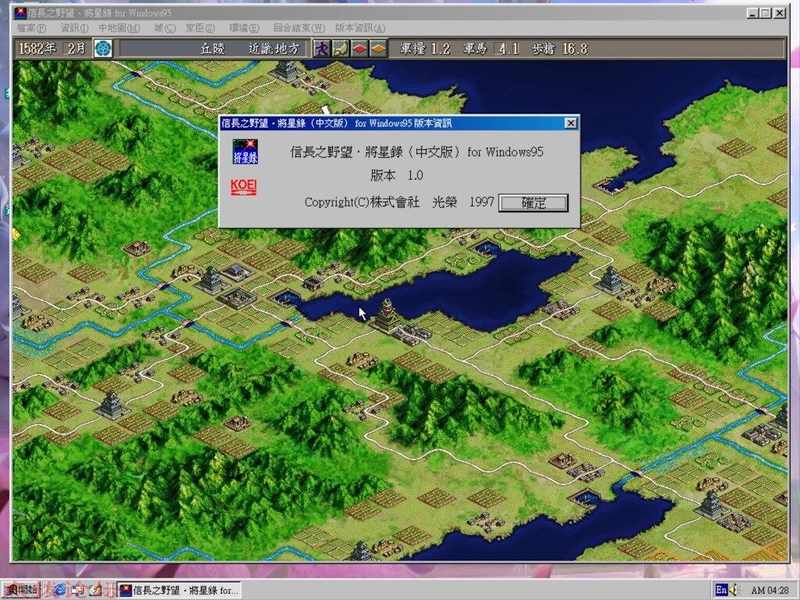Open the 城(C) menu

click(x=165, y=28)
